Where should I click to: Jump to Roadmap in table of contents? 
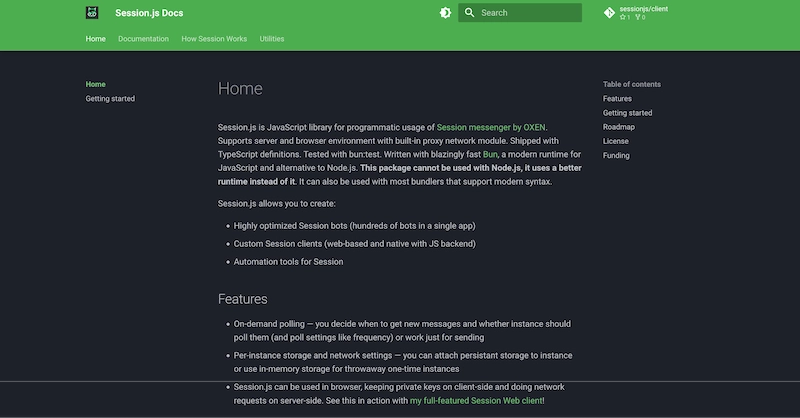[619, 127]
